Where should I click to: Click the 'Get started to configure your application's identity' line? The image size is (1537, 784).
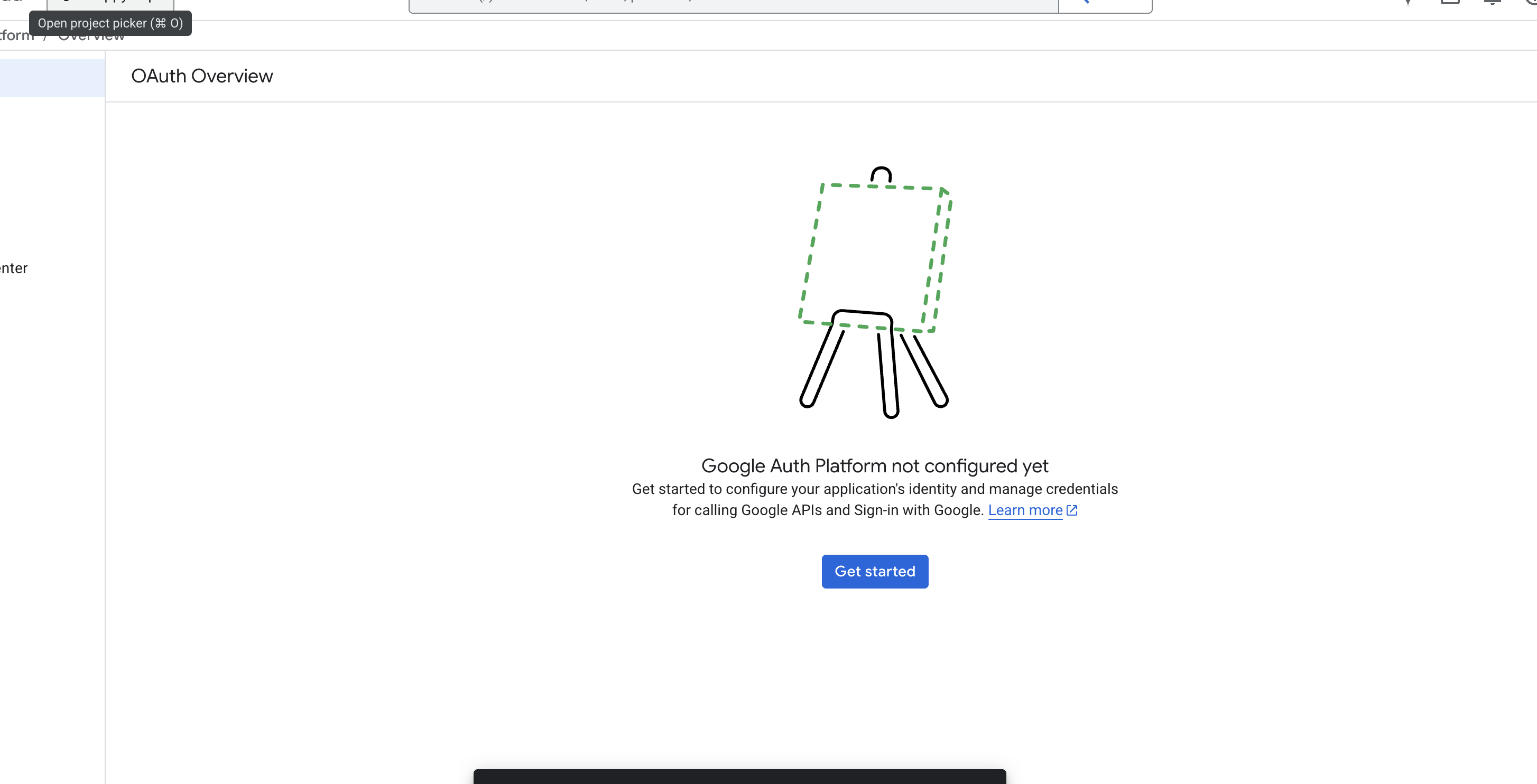click(875, 489)
